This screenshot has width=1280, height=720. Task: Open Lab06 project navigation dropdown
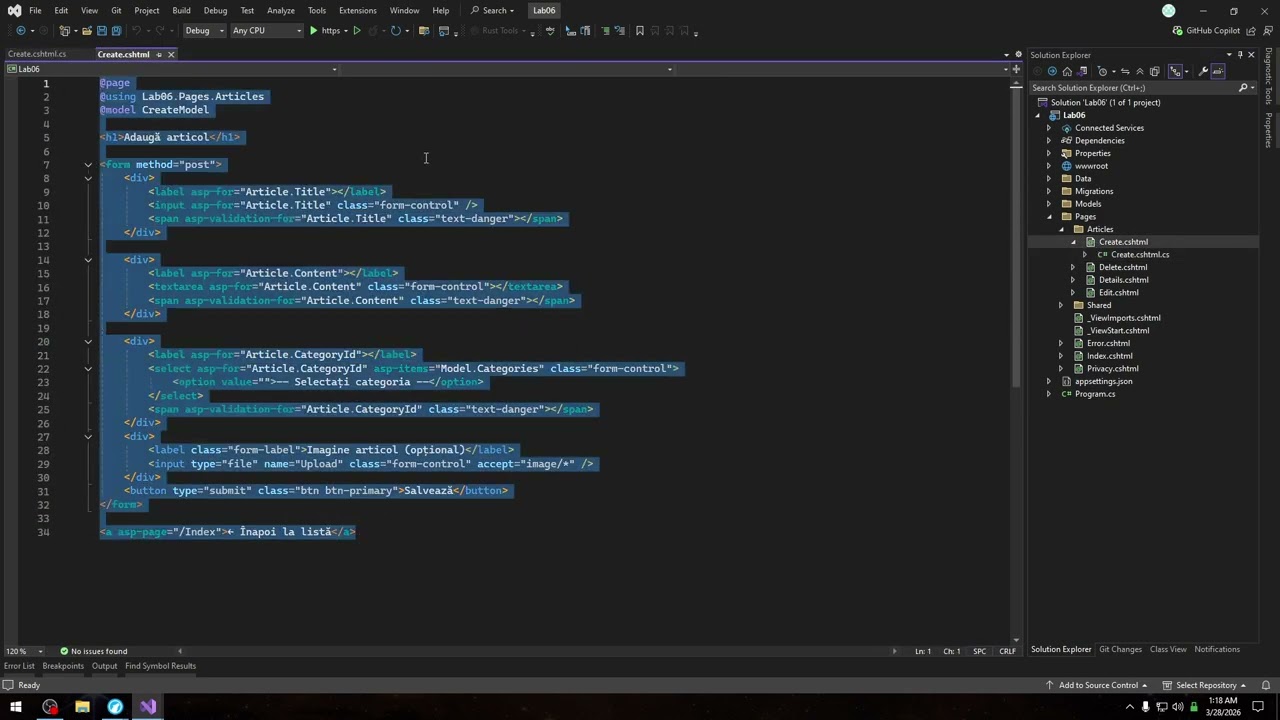click(171, 69)
